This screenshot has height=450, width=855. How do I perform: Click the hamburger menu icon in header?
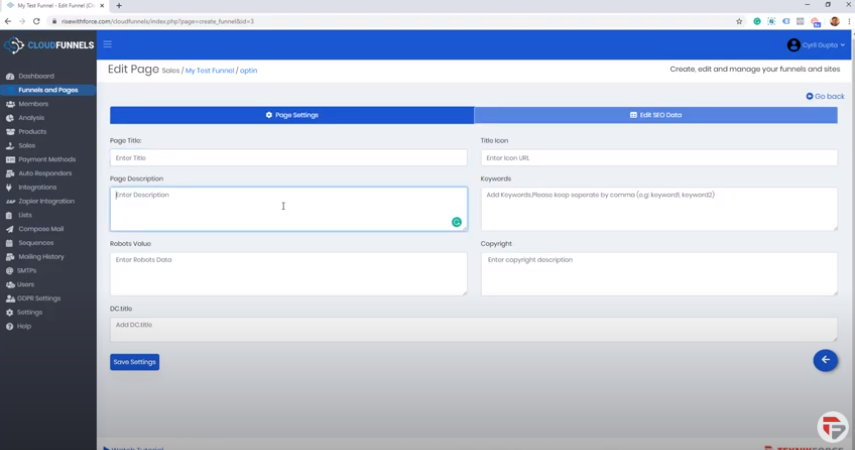point(107,44)
